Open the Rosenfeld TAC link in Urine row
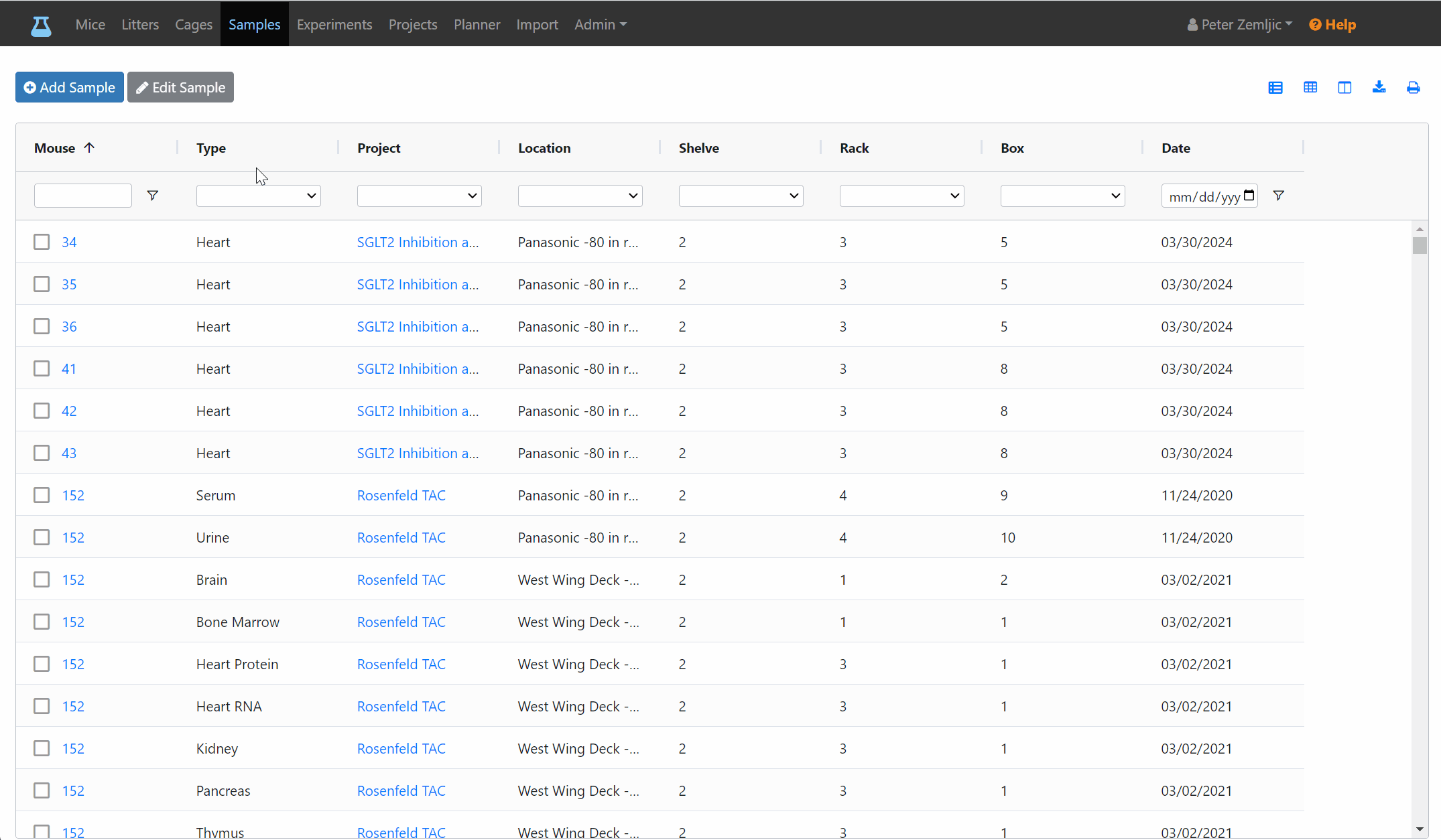Image resolution: width=1441 pixels, height=840 pixels. pyautogui.click(x=401, y=537)
